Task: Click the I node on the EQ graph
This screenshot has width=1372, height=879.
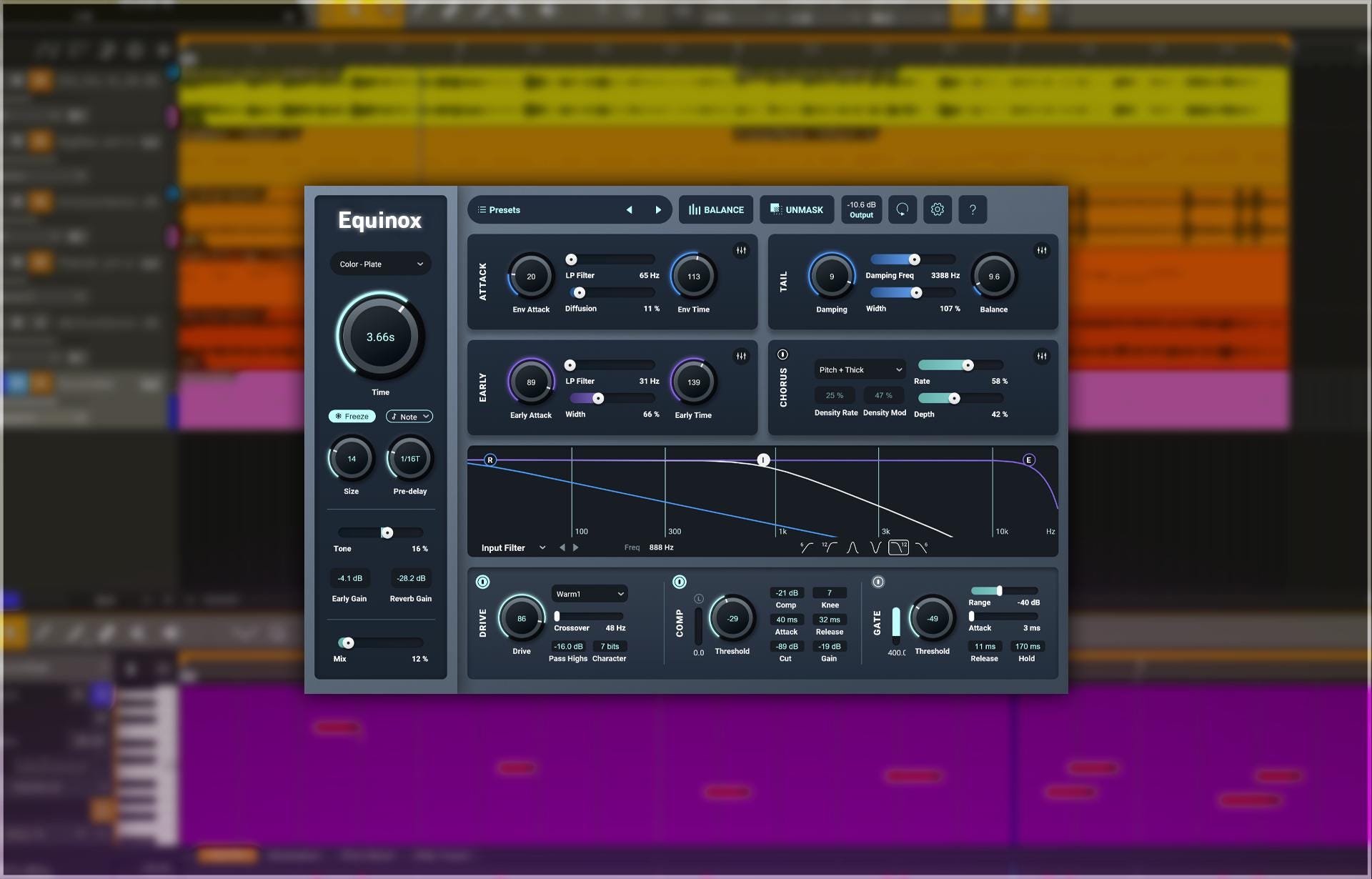Action: click(x=763, y=460)
